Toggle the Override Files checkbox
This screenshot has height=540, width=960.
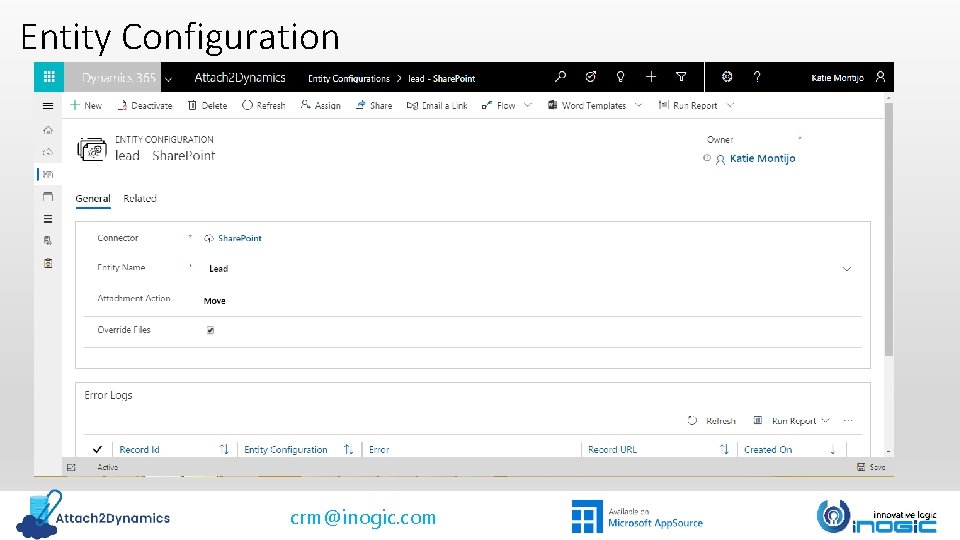[x=210, y=330]
